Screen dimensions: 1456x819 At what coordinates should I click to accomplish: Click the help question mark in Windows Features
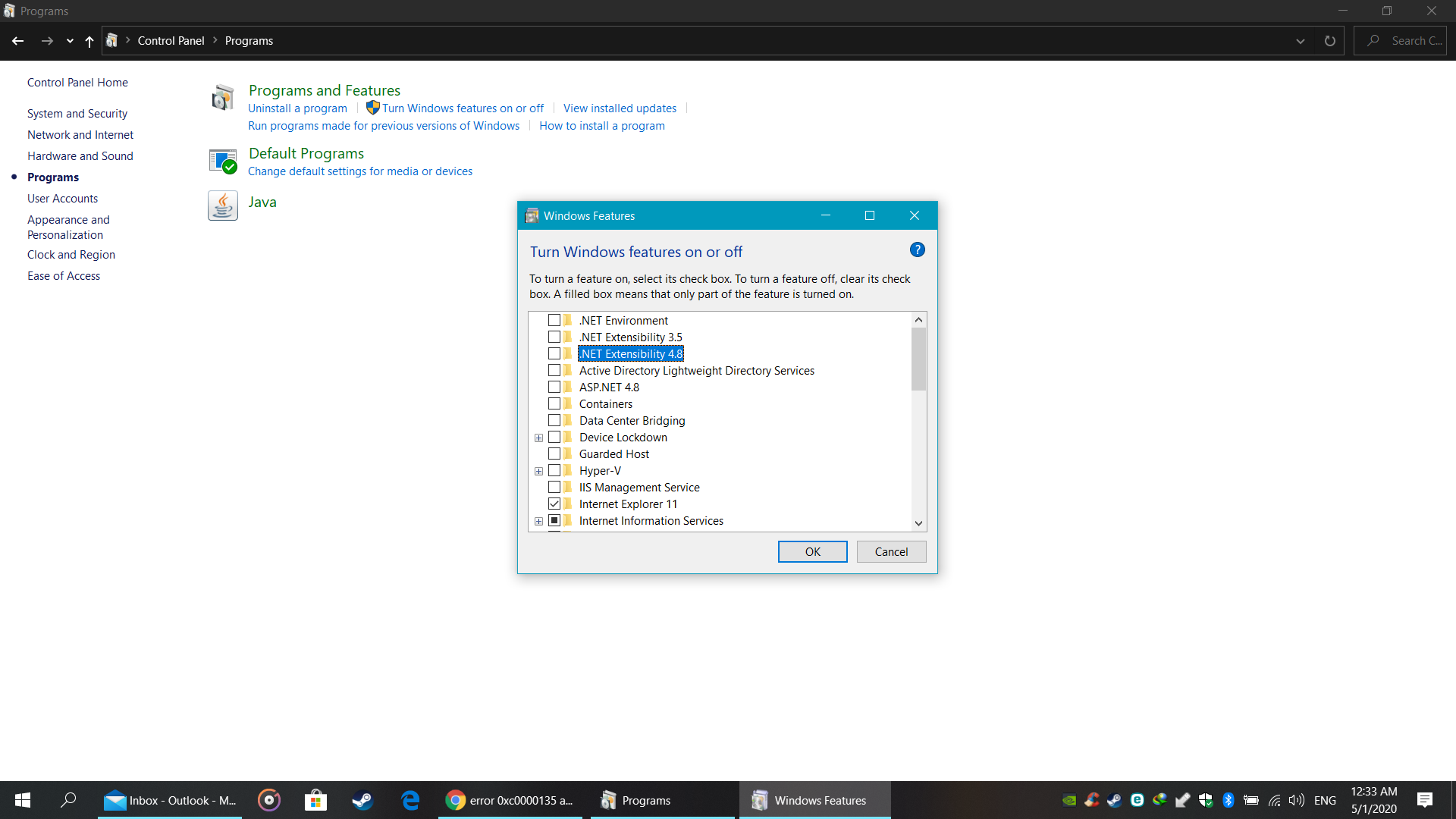point(917,249)
